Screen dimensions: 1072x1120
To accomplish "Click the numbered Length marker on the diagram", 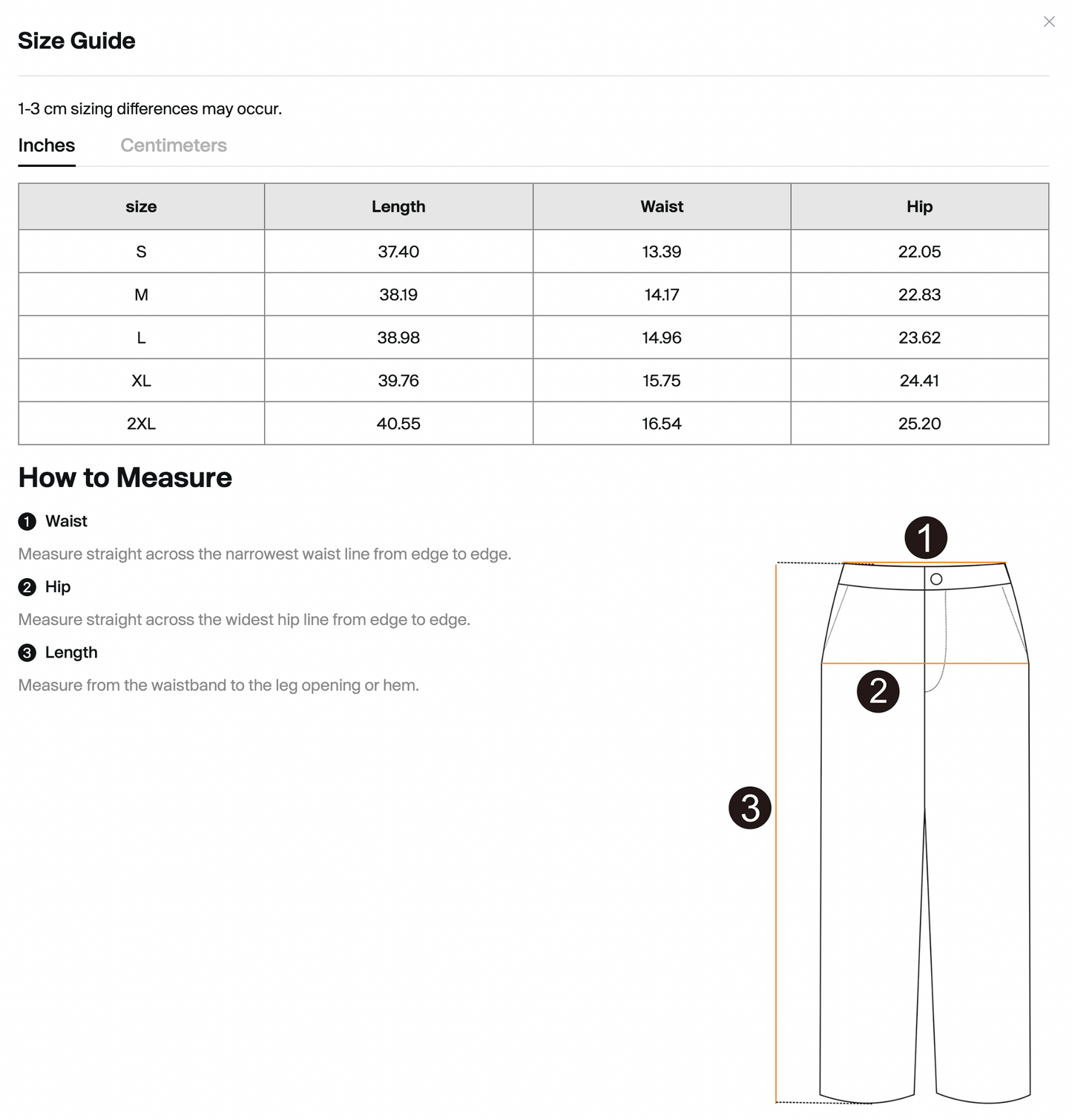I will [752, 809].
